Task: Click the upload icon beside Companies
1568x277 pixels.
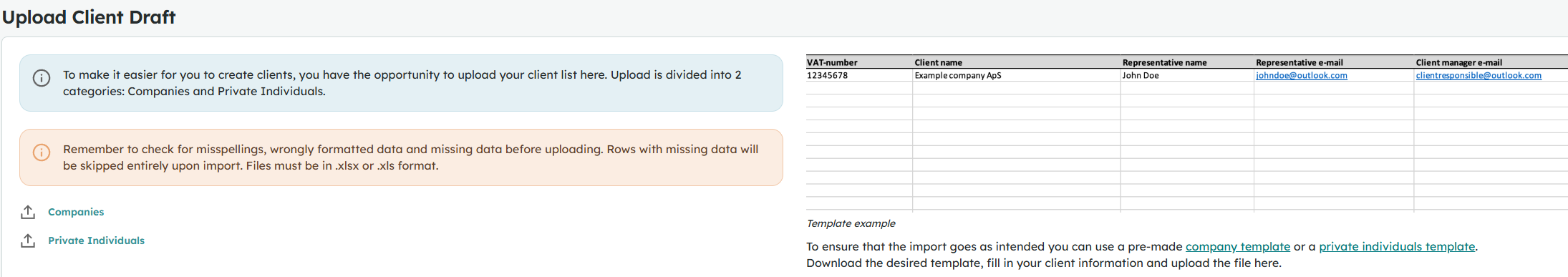Action: 28,212
